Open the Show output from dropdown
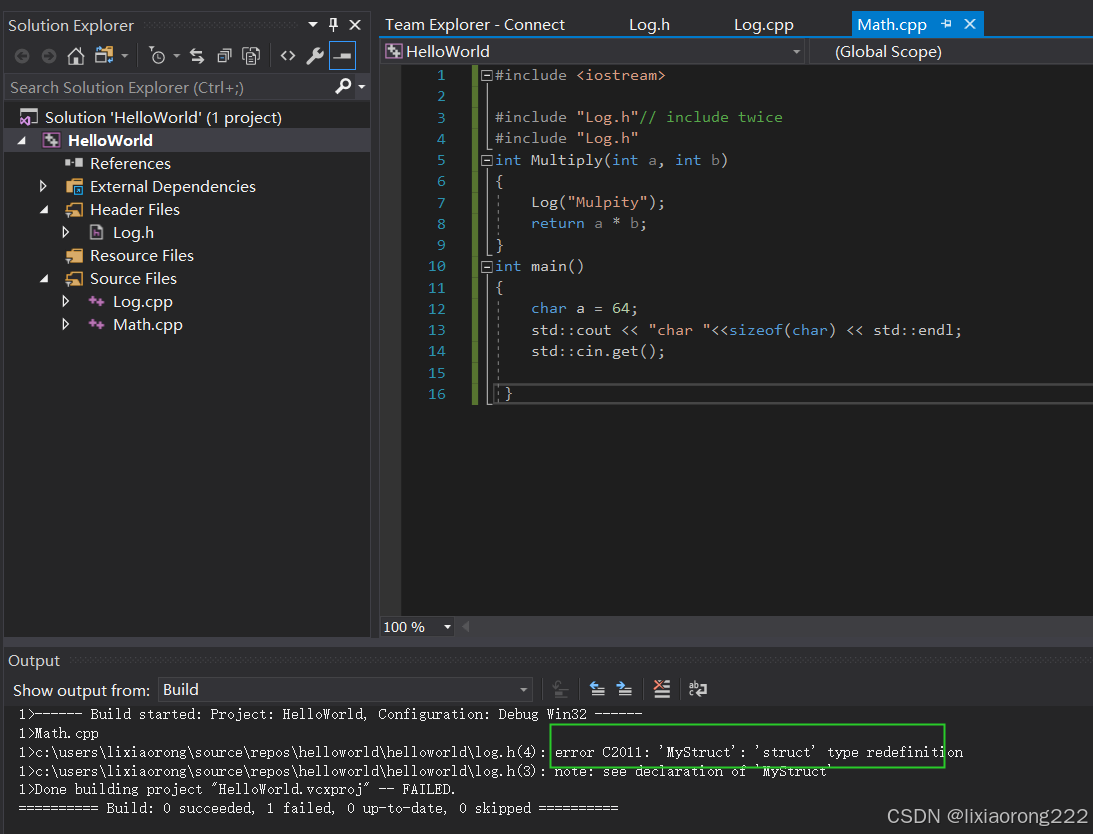Screen dimensions: 1093x834 [x=523, y=690]
